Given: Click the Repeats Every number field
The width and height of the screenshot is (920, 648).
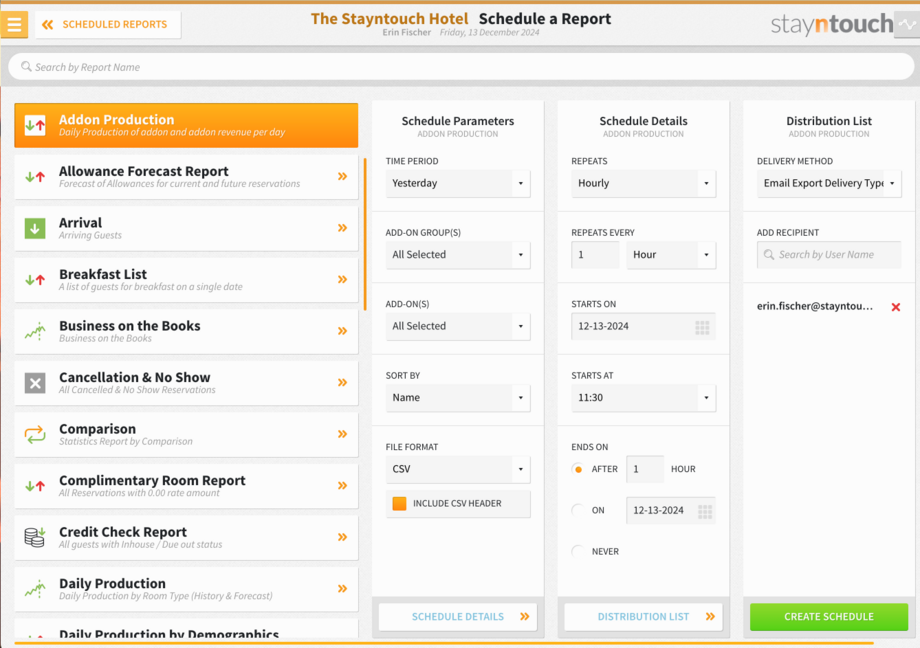Looking at the screenshot, I should click(595, 255).
